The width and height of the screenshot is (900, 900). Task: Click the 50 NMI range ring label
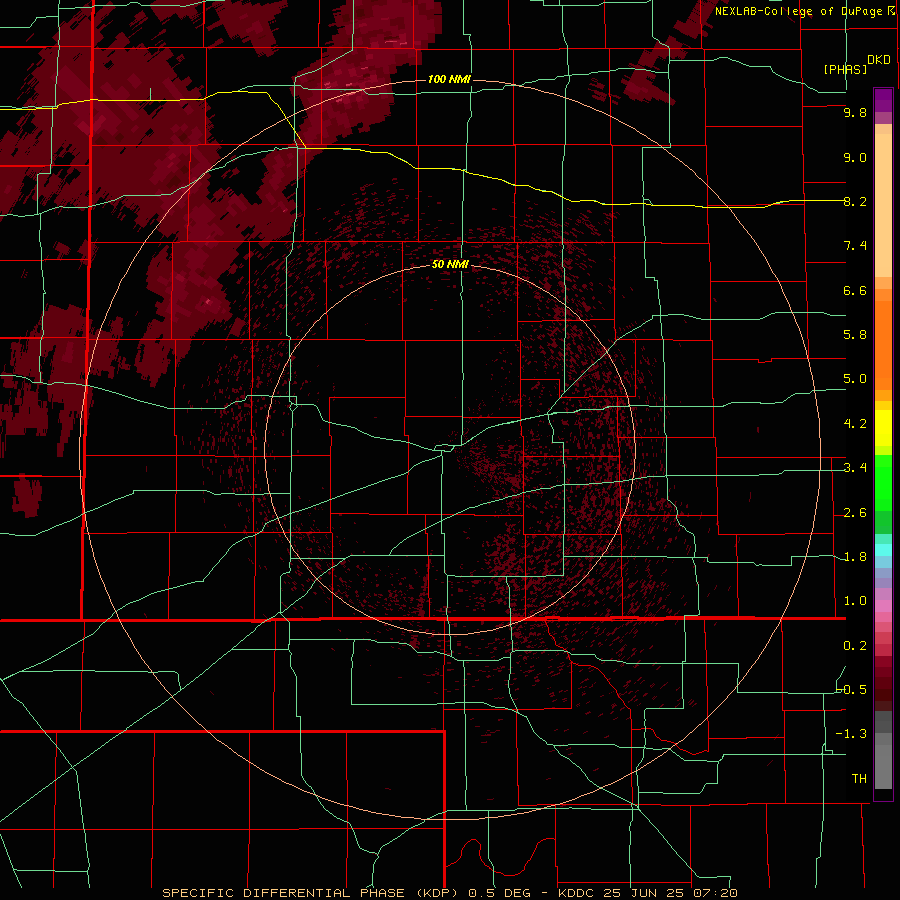[451, 265]
